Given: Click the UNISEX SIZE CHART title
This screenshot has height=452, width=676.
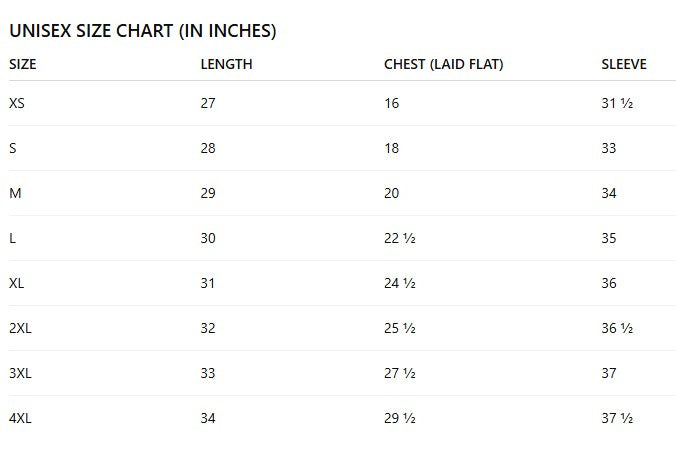Looking at the screenshot, I should (142, 31).
